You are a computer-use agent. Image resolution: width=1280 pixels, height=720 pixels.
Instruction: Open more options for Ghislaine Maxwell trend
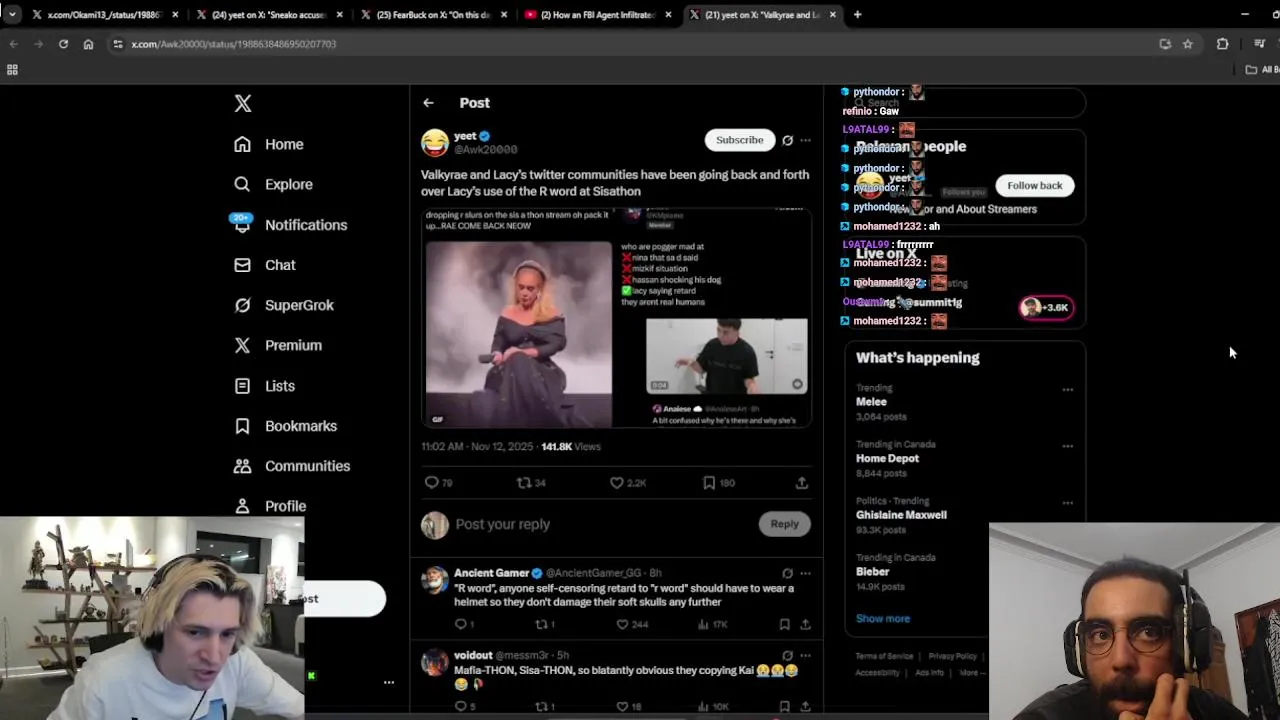tap(1068, 503)
